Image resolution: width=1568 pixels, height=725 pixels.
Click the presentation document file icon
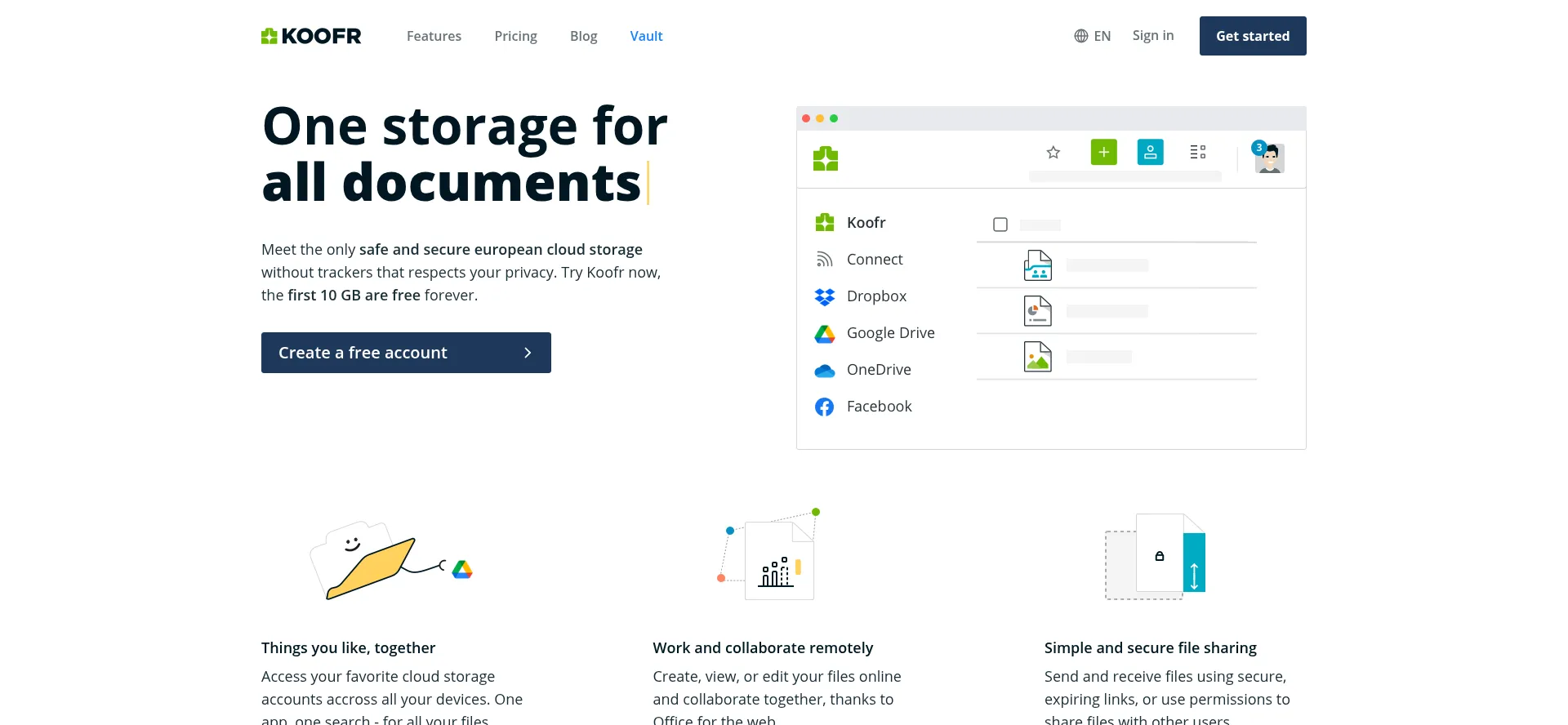click(x=1038, y=265)
